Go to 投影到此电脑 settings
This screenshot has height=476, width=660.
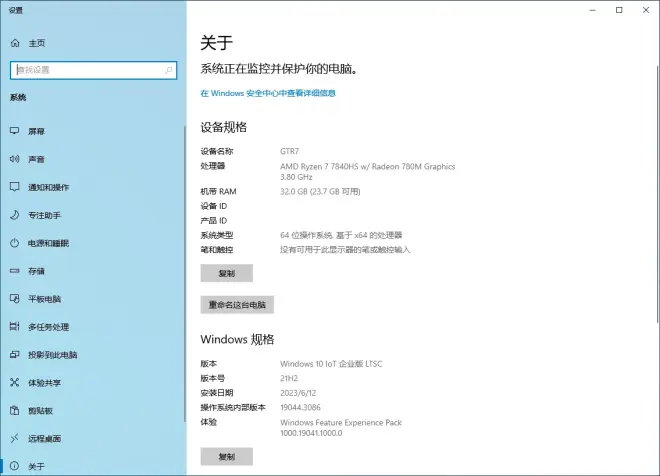click(x=52, y=355)
